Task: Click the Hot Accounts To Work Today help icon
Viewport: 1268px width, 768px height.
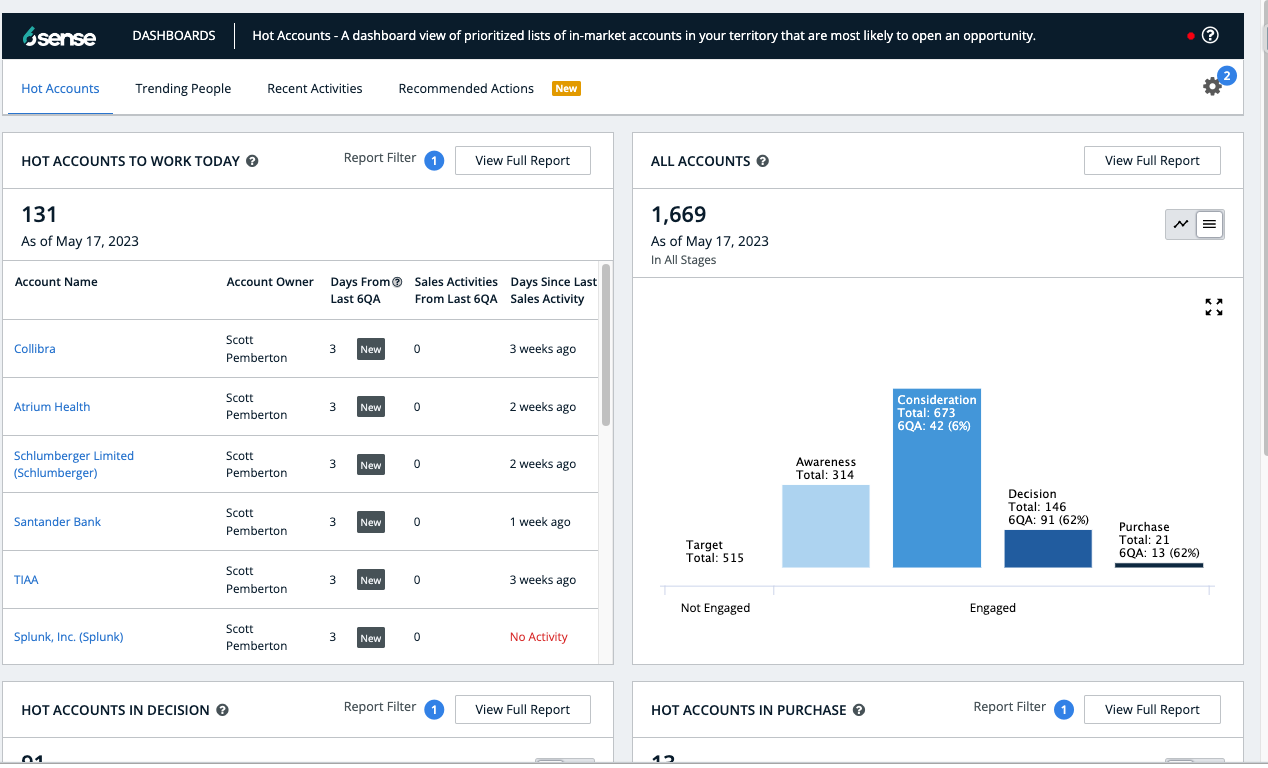Action: (252, 161)
